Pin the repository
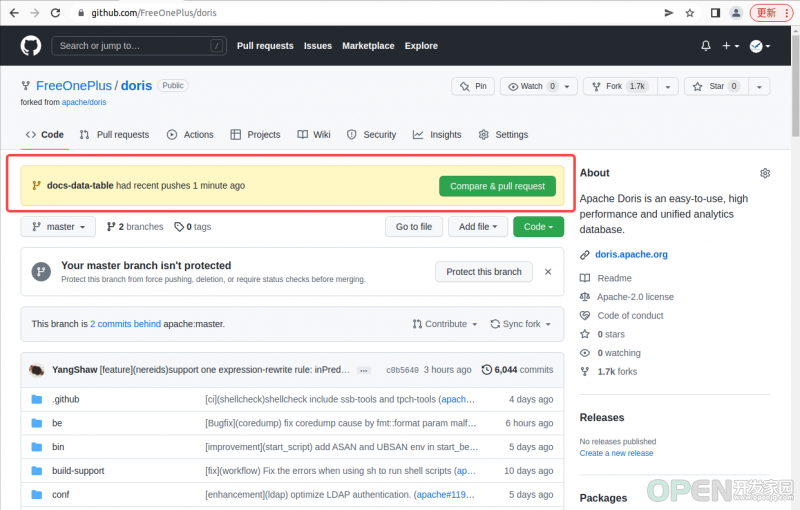 473,86
